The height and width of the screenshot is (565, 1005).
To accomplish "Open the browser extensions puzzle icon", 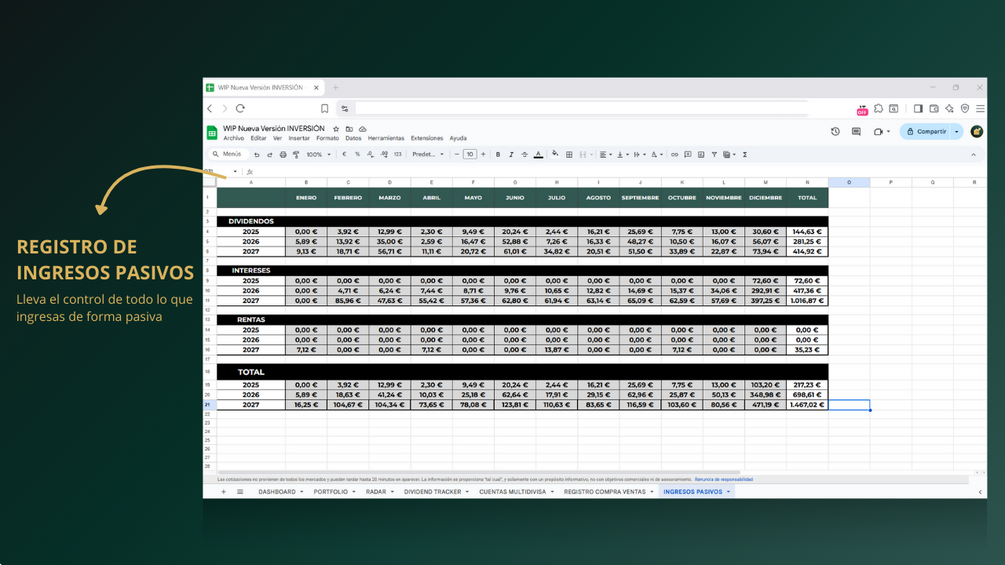I will [x=878, y=108].
